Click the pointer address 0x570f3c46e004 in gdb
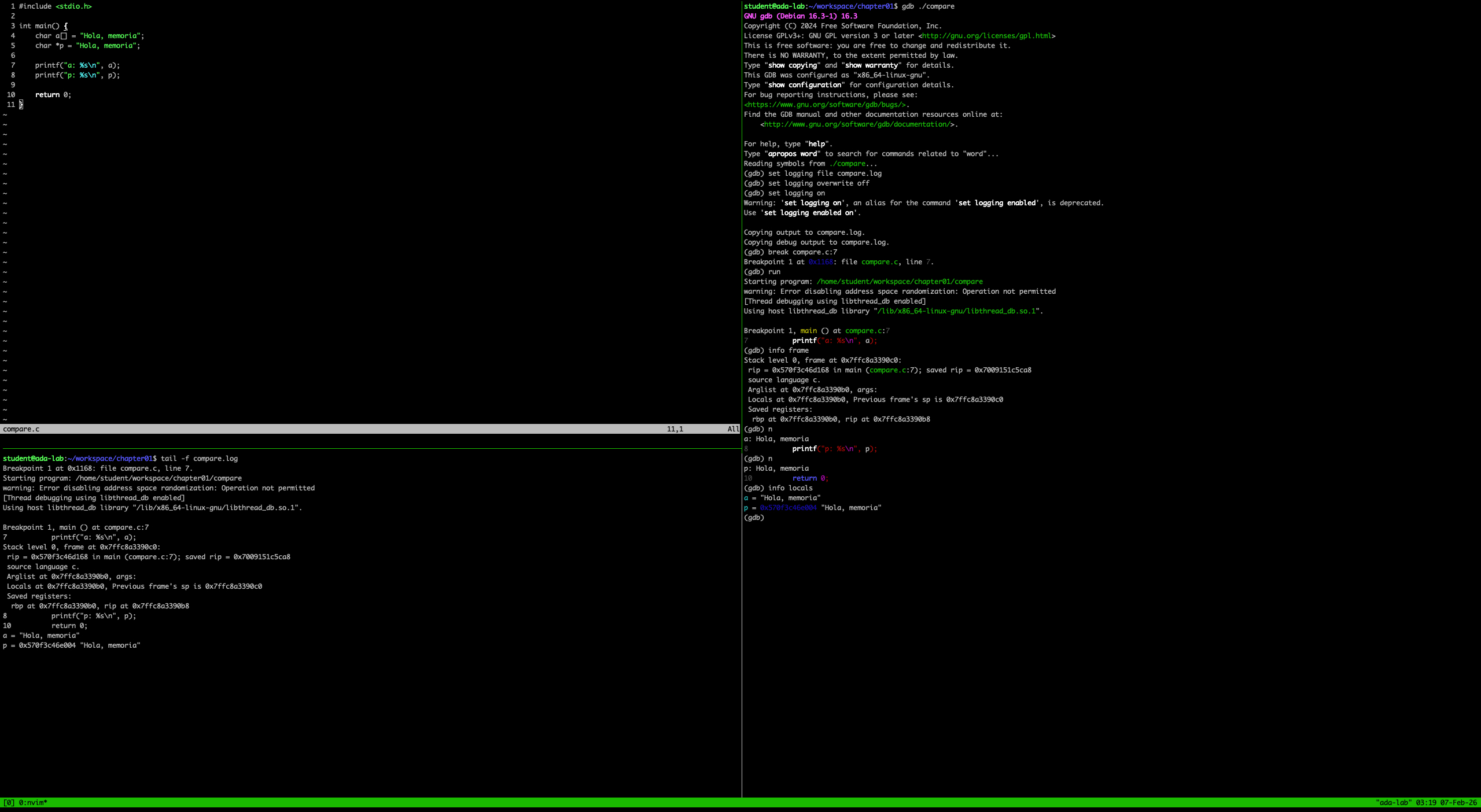Screen dimensions: 1481x812 click(788, 508)
